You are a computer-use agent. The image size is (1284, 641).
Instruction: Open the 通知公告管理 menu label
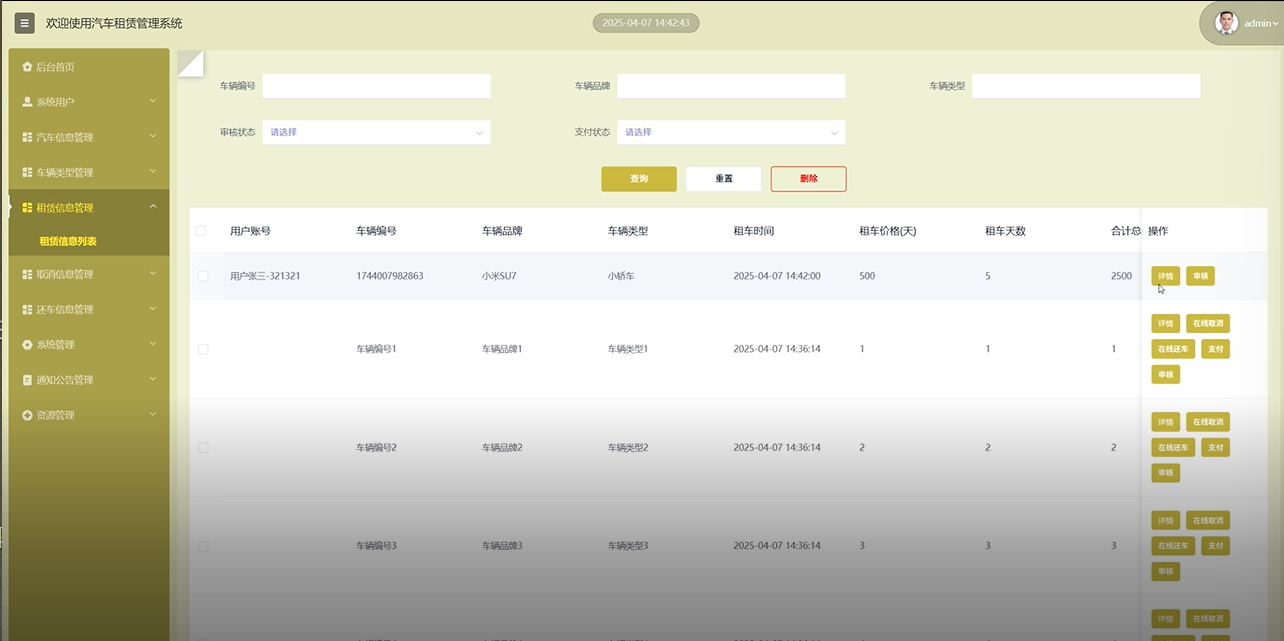64,380
